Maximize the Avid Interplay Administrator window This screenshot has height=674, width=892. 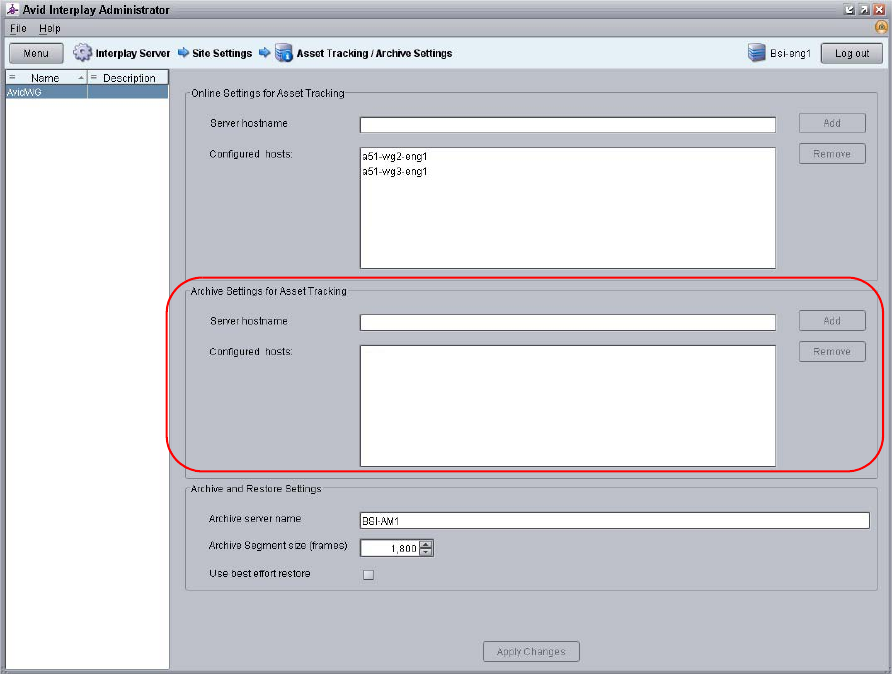coord(864,9)
